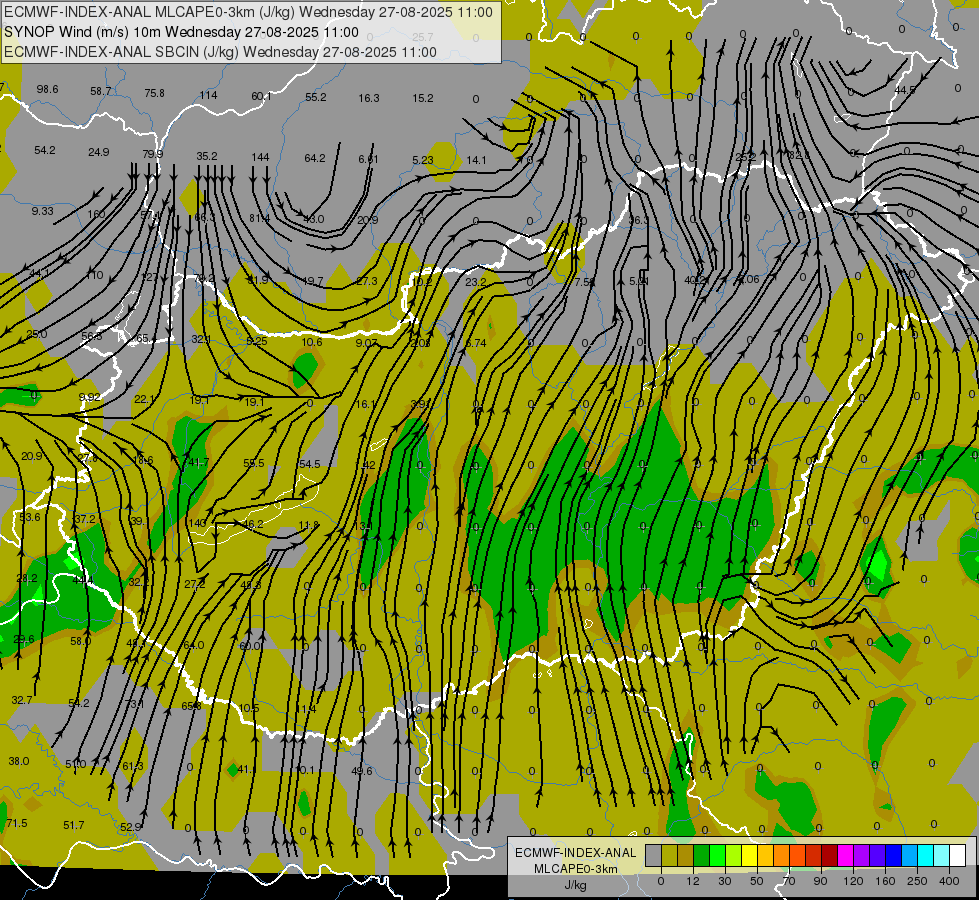This screenshot has width=979, height=900.
Task: Click the J/kg unit label in the legend
Action: tap(575, 885)
